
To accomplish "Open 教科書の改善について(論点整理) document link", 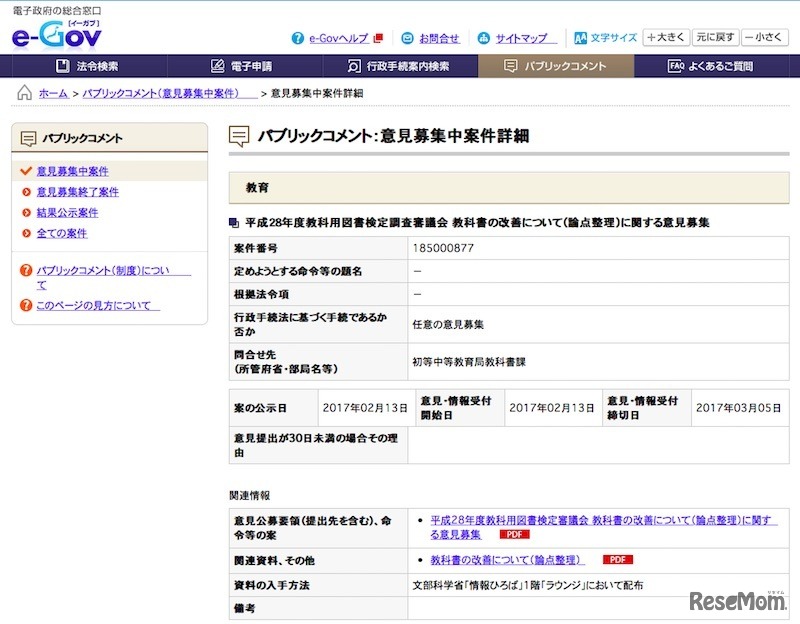I will tap(507, 560).
